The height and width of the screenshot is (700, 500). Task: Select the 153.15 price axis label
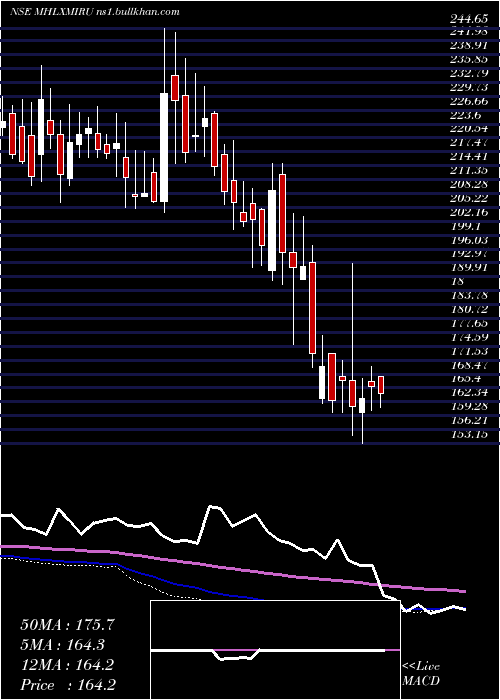[x=469, y=434]
